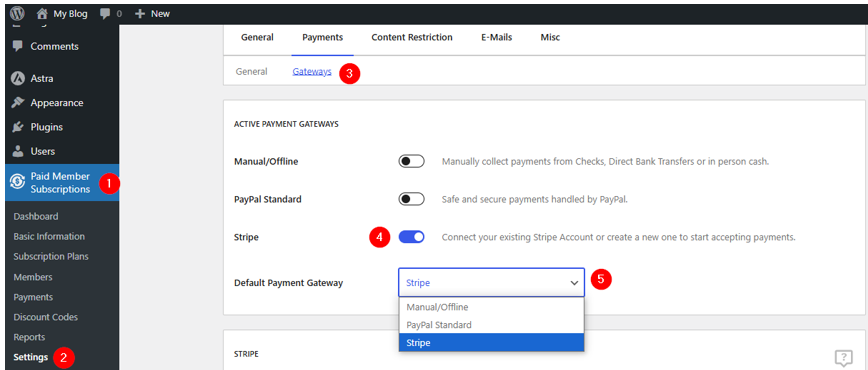868x370 pixels.
Task: Choose PayPal Standard from dropdown list
Action: [491, 325]
